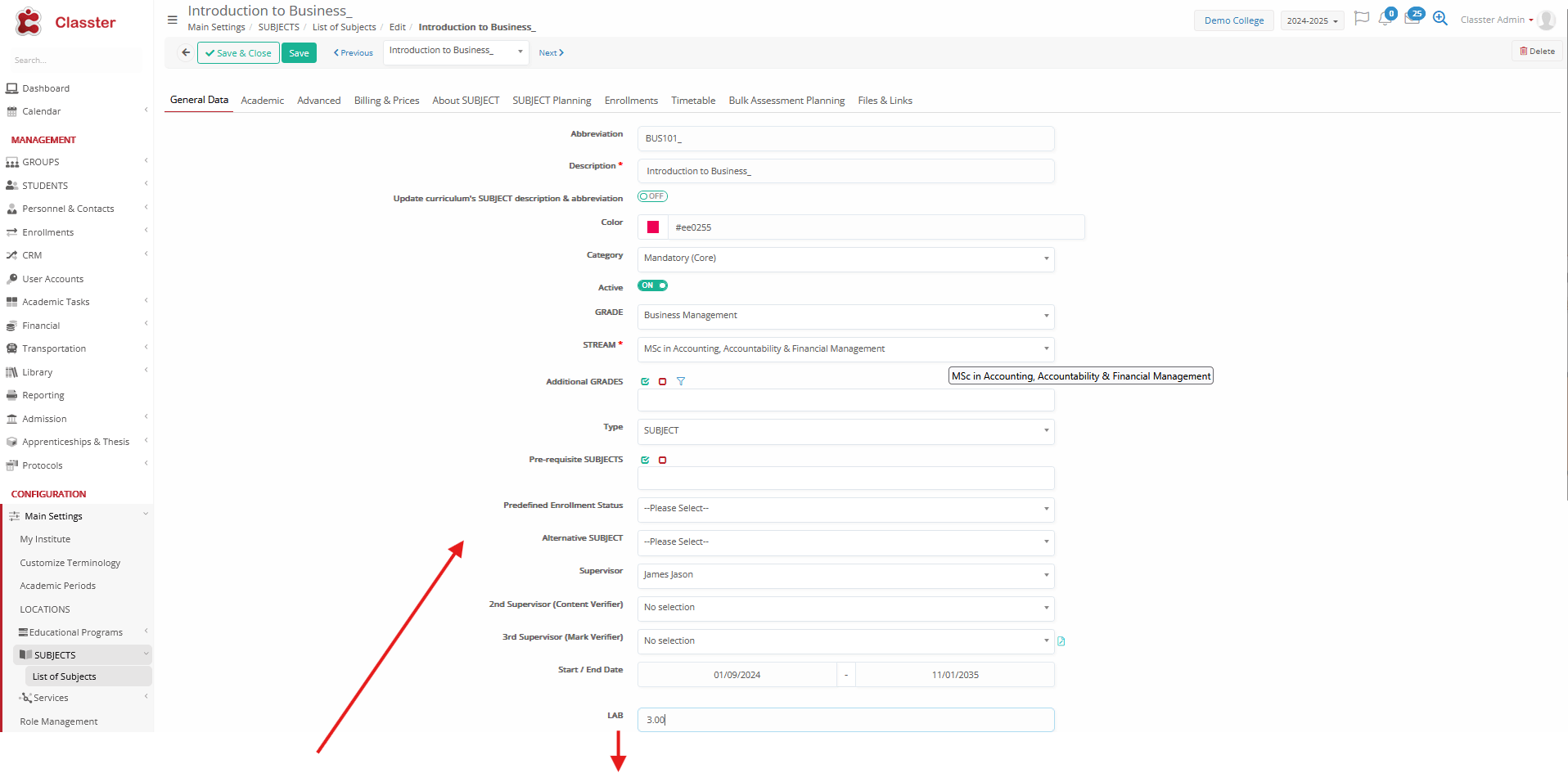This screenshot has height=773, width=1568.
Task: Toggle the Active switch off
Action: [652, 285]
